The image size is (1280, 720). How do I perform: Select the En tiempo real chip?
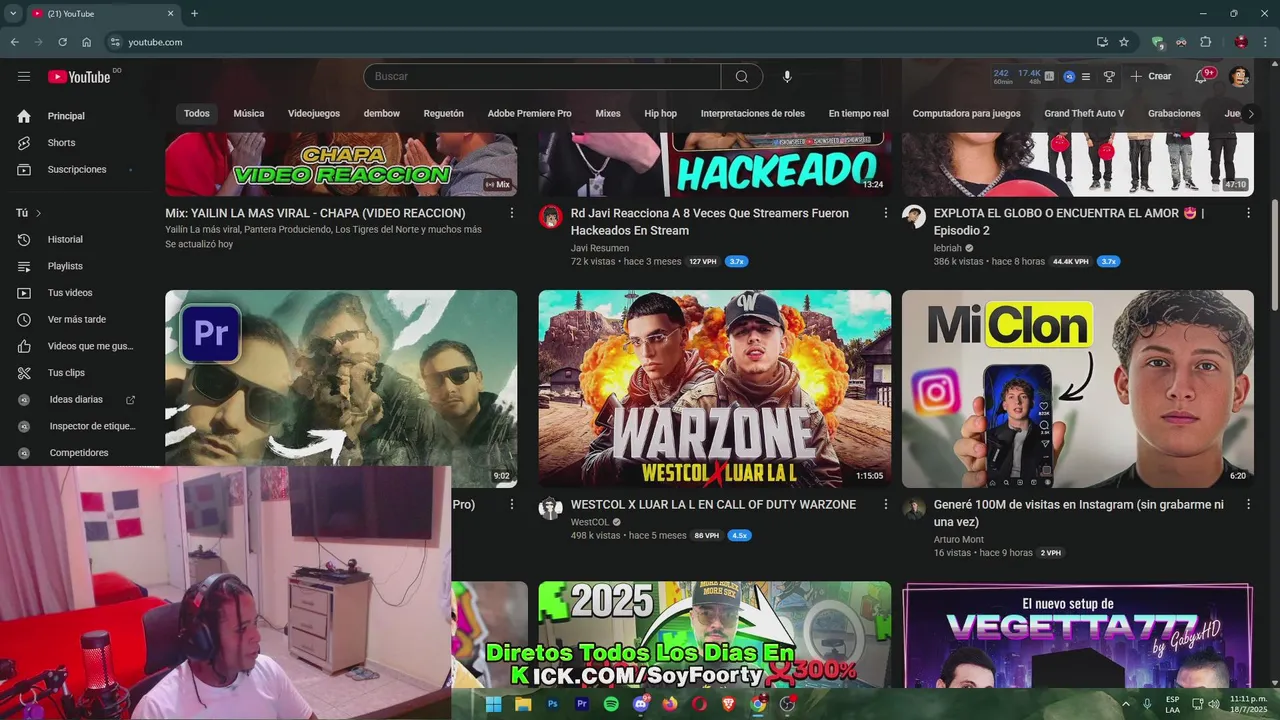[858, 114]
